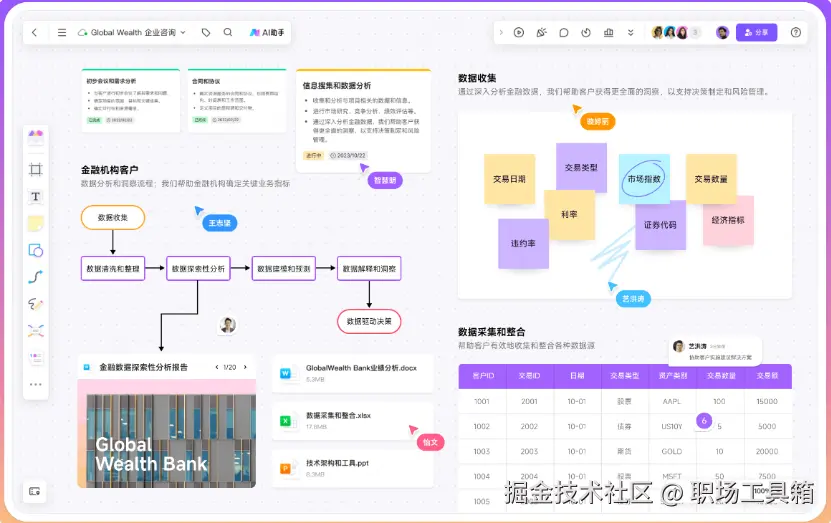Select the purple 违约率 sticky note

[x=523, y=244]
